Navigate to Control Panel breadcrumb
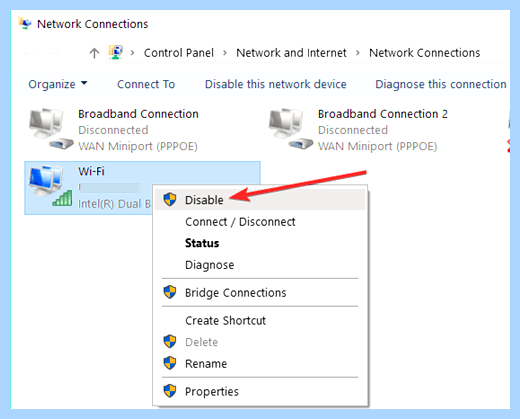The image size is (520, 419). pyautogui.click(x=179, y=53)
